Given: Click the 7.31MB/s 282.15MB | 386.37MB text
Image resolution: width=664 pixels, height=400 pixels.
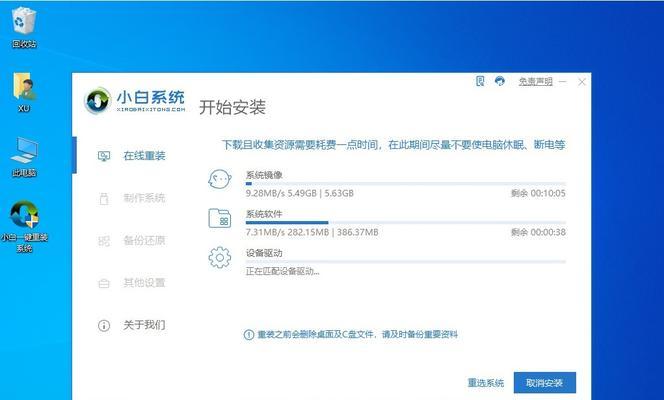Looking at the screenshot, I should (x=312, y=232).
